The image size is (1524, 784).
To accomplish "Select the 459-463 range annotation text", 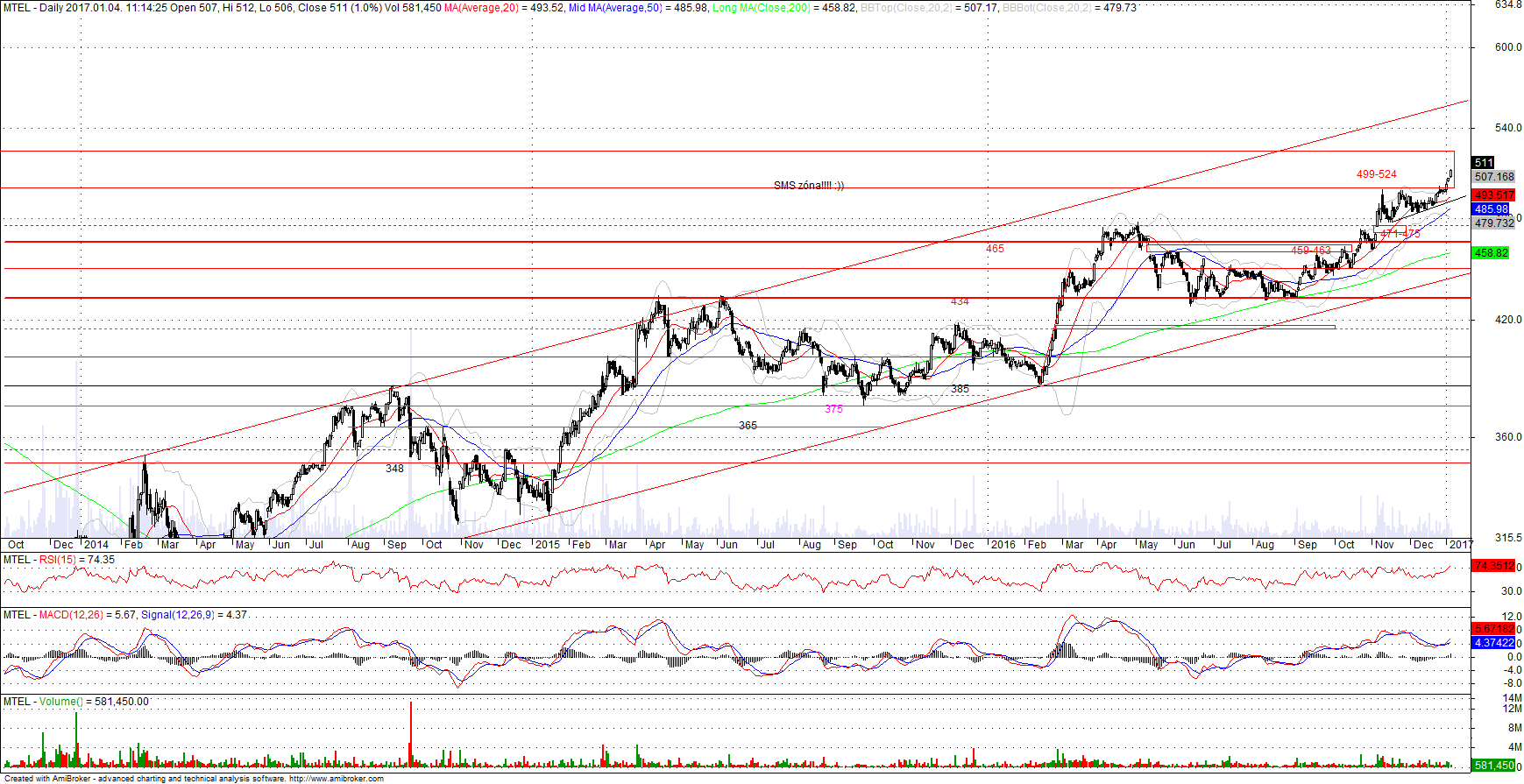I will tap(1310, 251).
